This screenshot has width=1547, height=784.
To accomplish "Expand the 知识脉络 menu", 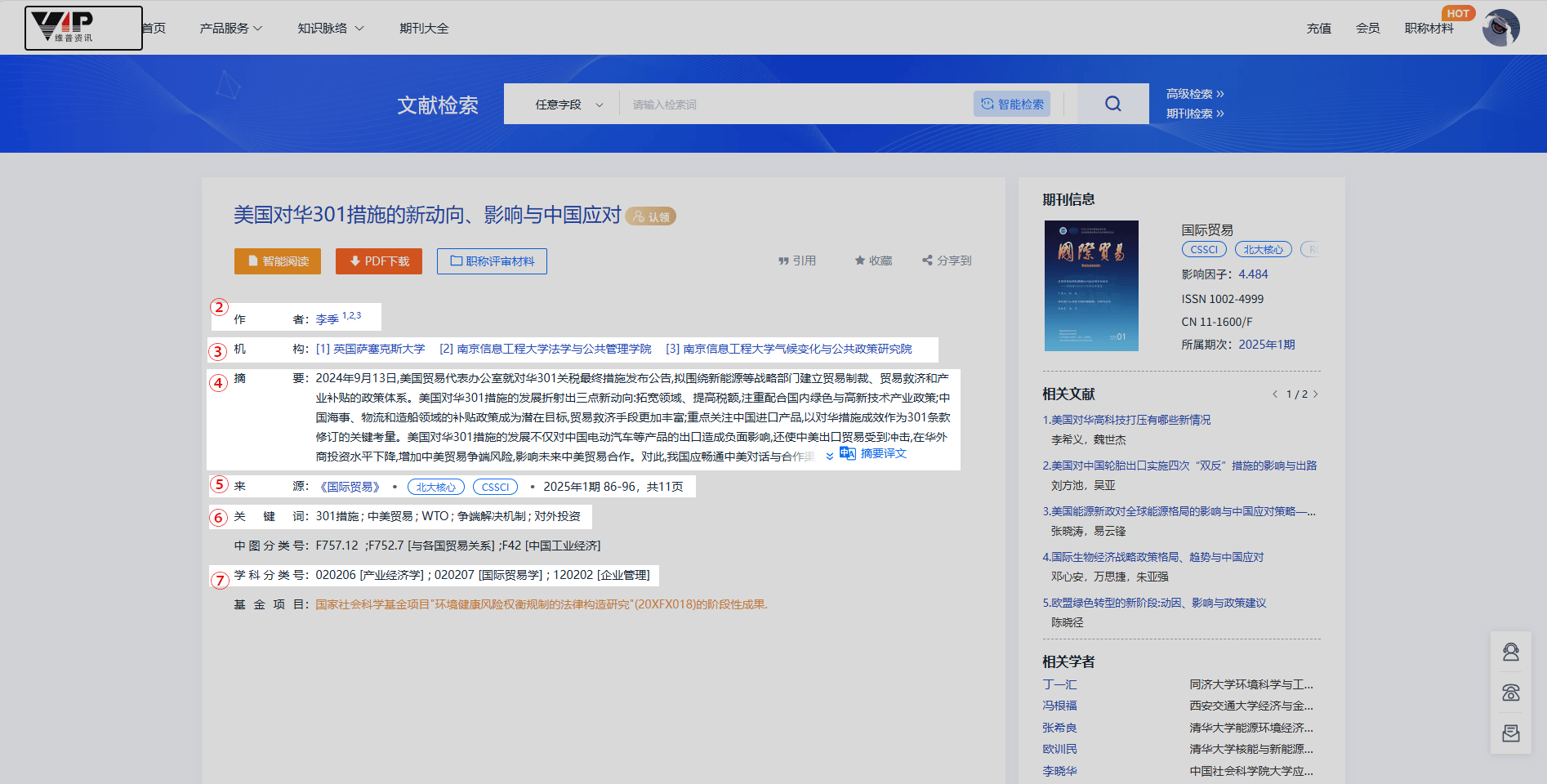I will click(331, 28).
